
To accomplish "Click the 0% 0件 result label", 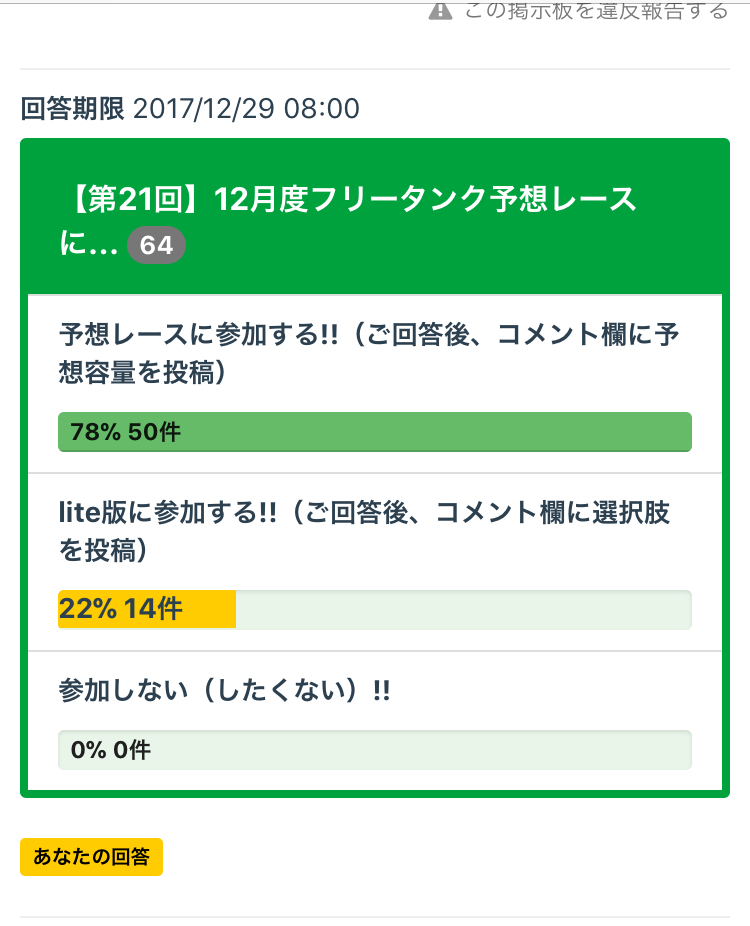I will [110, 749].
